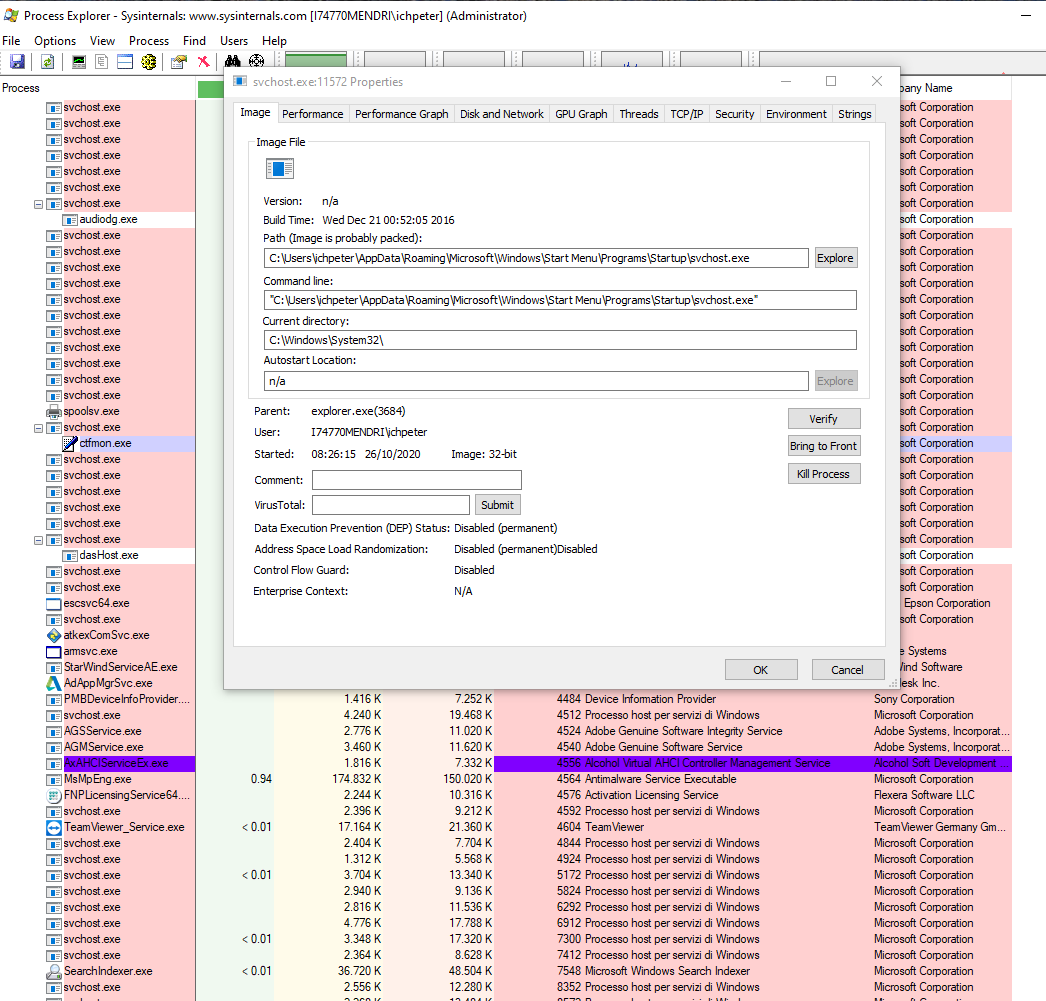The height and width of the screenshot is (1001, 1046).
Task: Click the Verify button
Action: coord(824,419)
